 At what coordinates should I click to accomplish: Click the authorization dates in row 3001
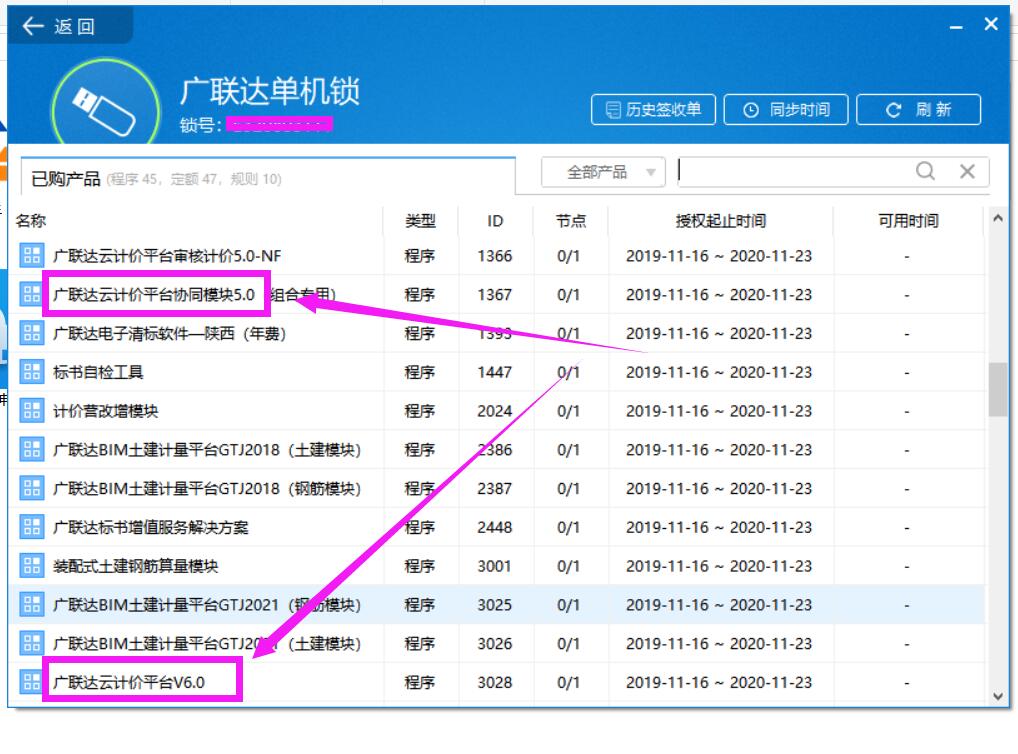(x=719, y=566)
